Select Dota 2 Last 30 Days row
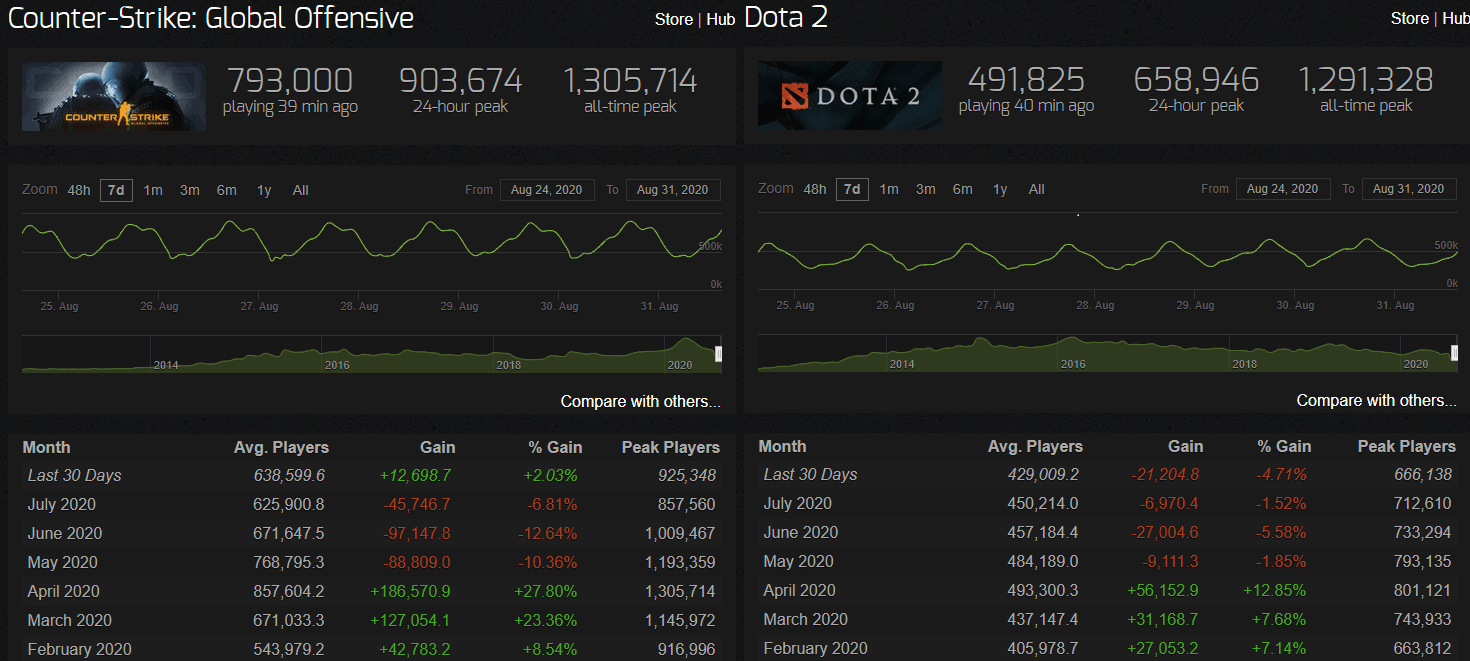The image size is (1470, 661). pyautogui.click(x=1105, y=474)
